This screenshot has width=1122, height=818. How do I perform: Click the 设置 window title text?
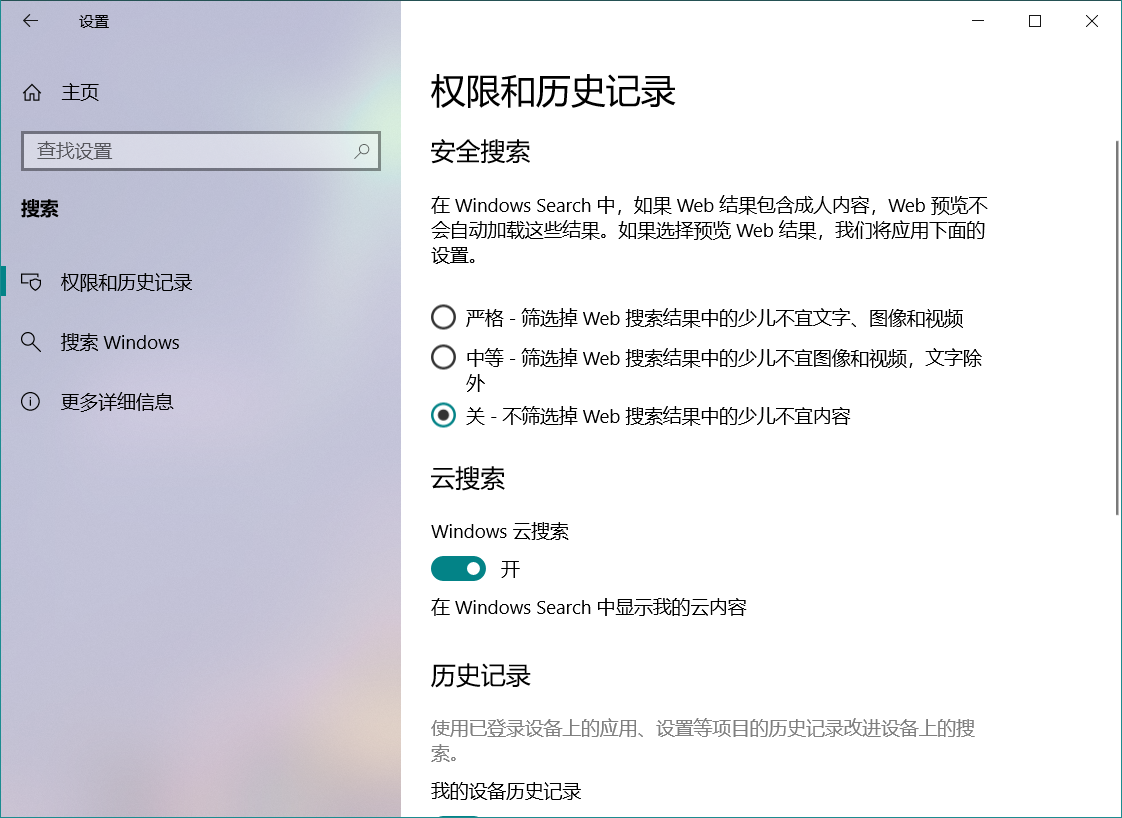[94, 21]
